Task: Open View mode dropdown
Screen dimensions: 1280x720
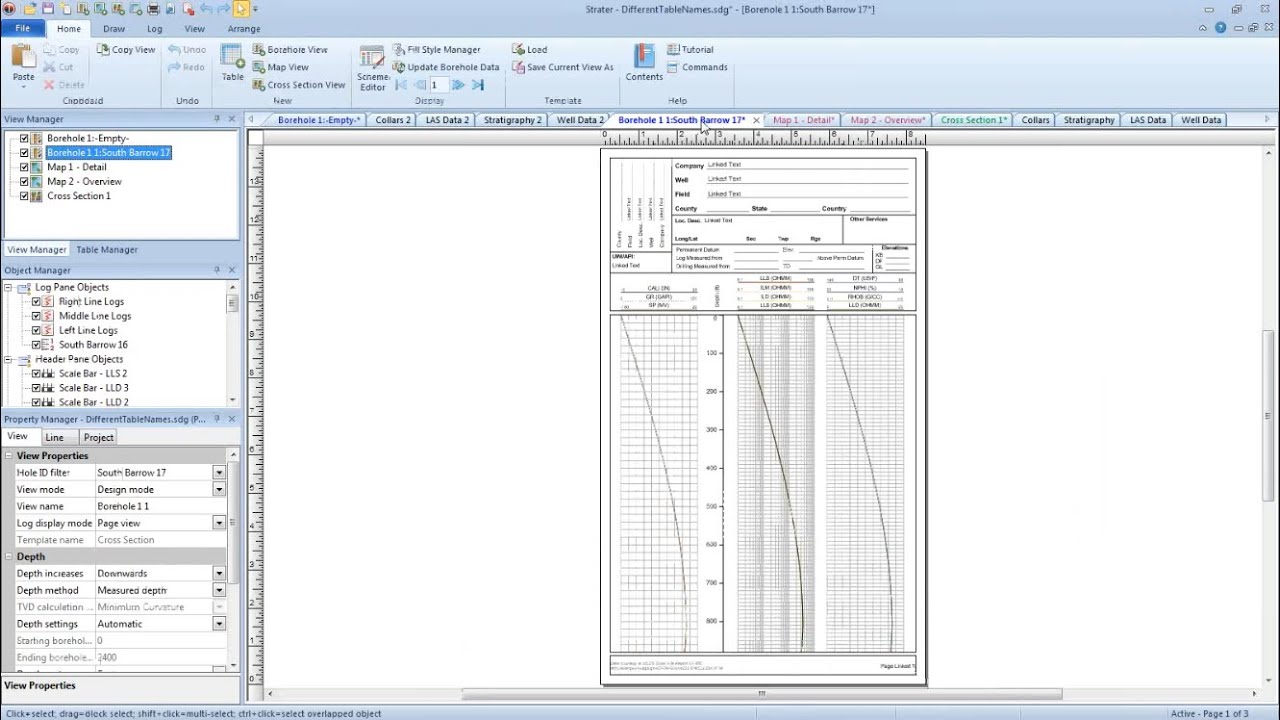Action: click(x=219, y=490)
